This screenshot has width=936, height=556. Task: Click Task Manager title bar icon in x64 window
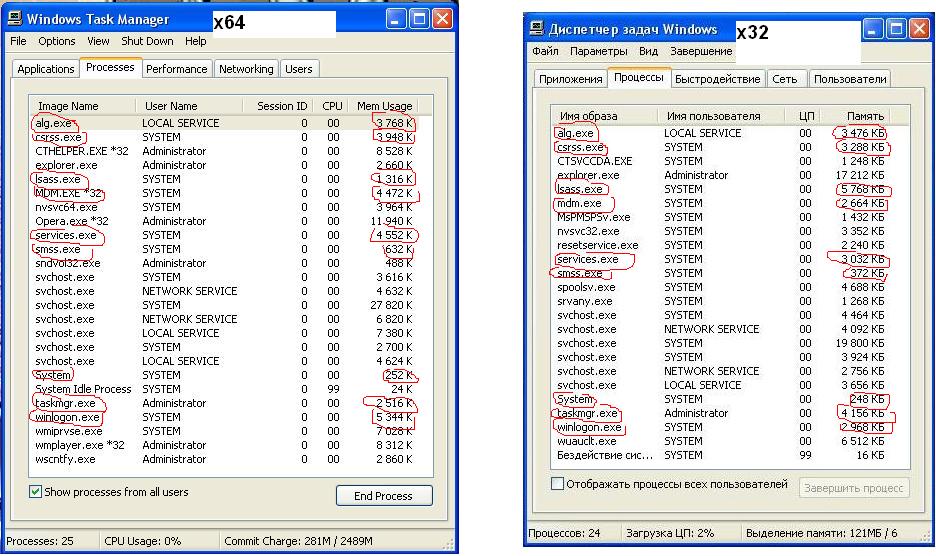point(15,19)
